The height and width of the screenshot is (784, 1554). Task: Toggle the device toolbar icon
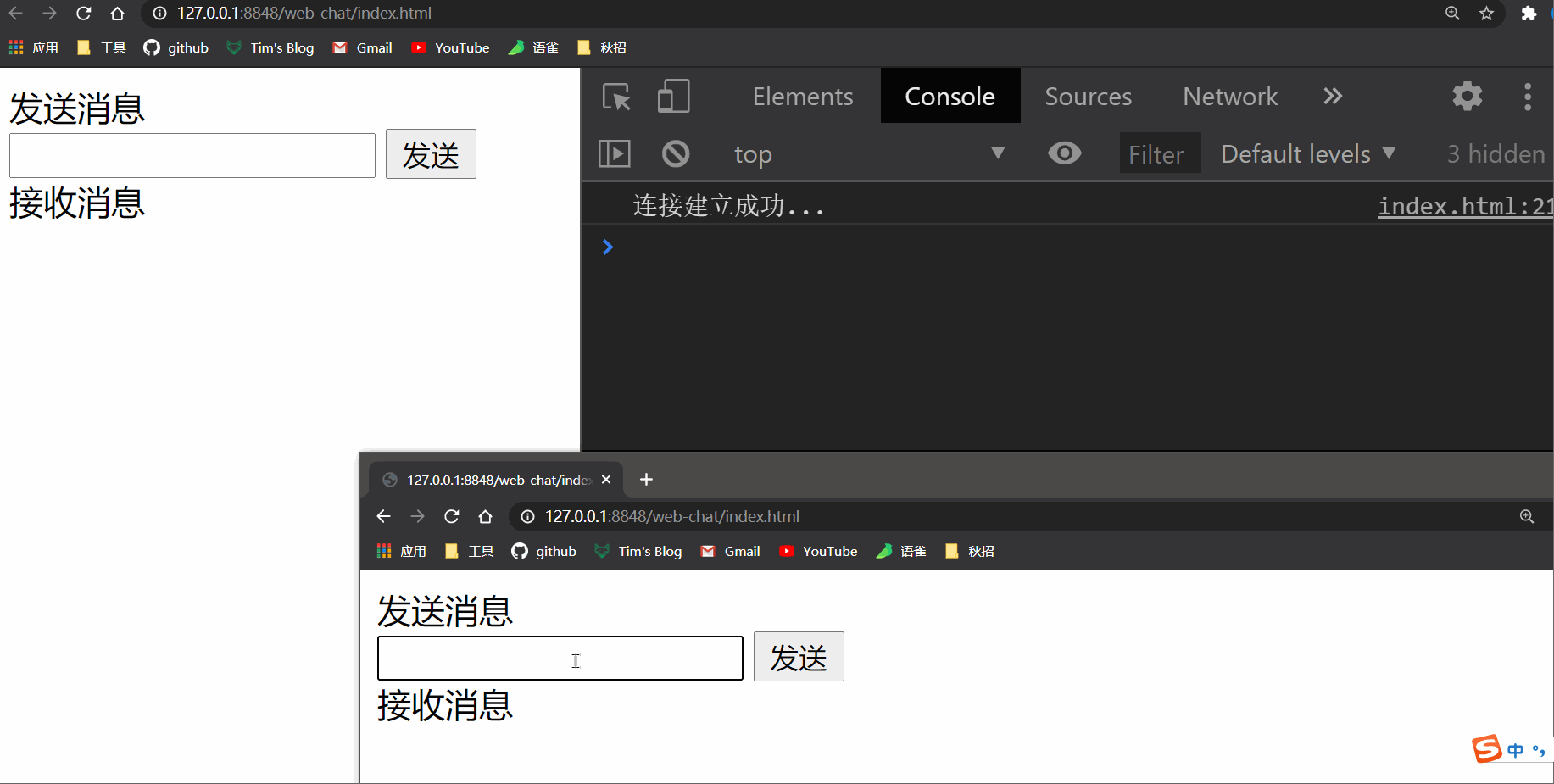coord(673,97)
